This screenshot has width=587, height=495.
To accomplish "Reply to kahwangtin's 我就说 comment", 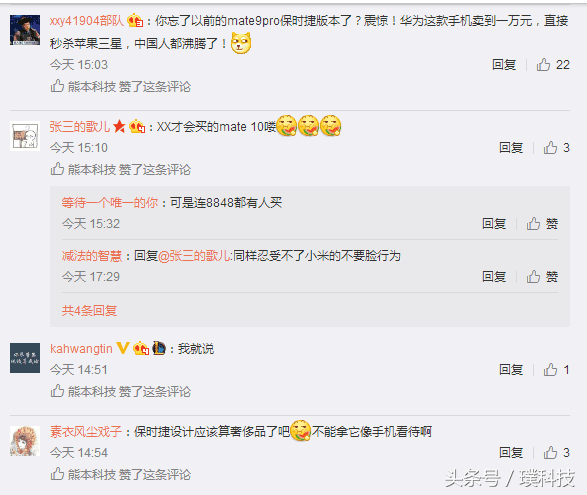I will (x=511, y=370).
